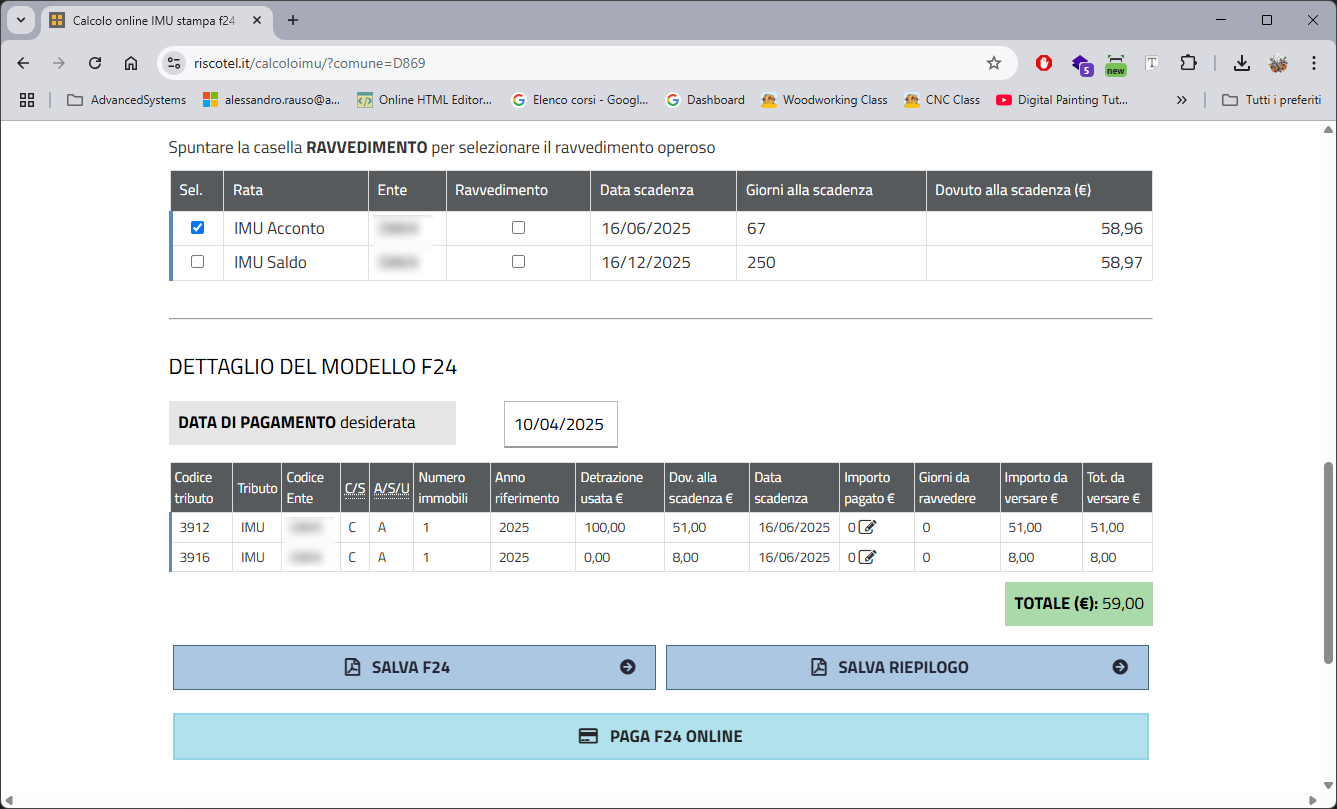Show more bookmarks with chevron

pyautogui.click(x=1182, y=100)
